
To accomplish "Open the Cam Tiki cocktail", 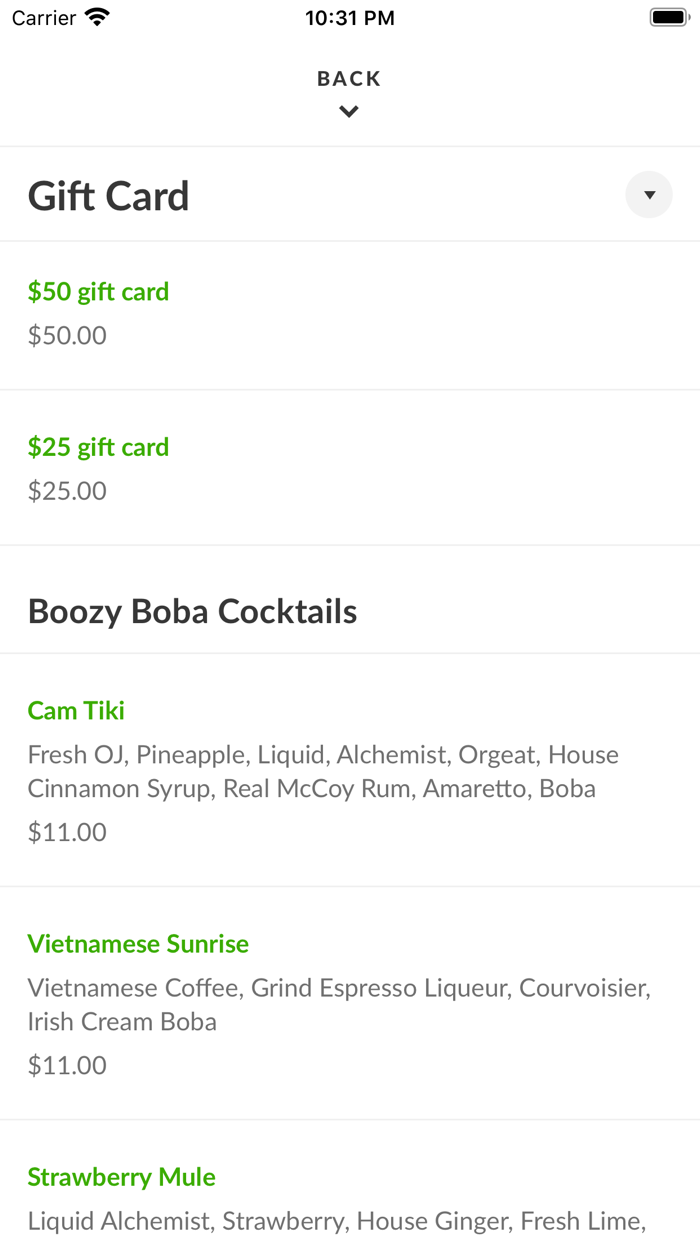I will 76,711.
